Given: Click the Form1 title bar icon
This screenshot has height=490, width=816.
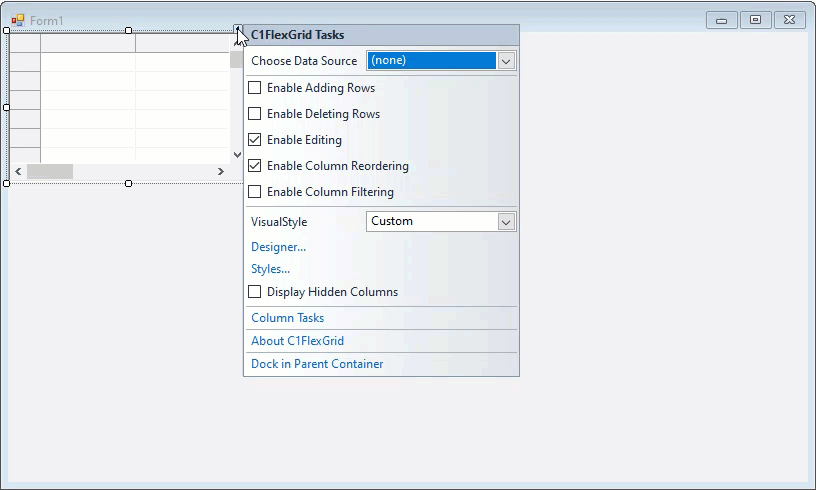Looking at the screenshot, I should tap(18, 20).
